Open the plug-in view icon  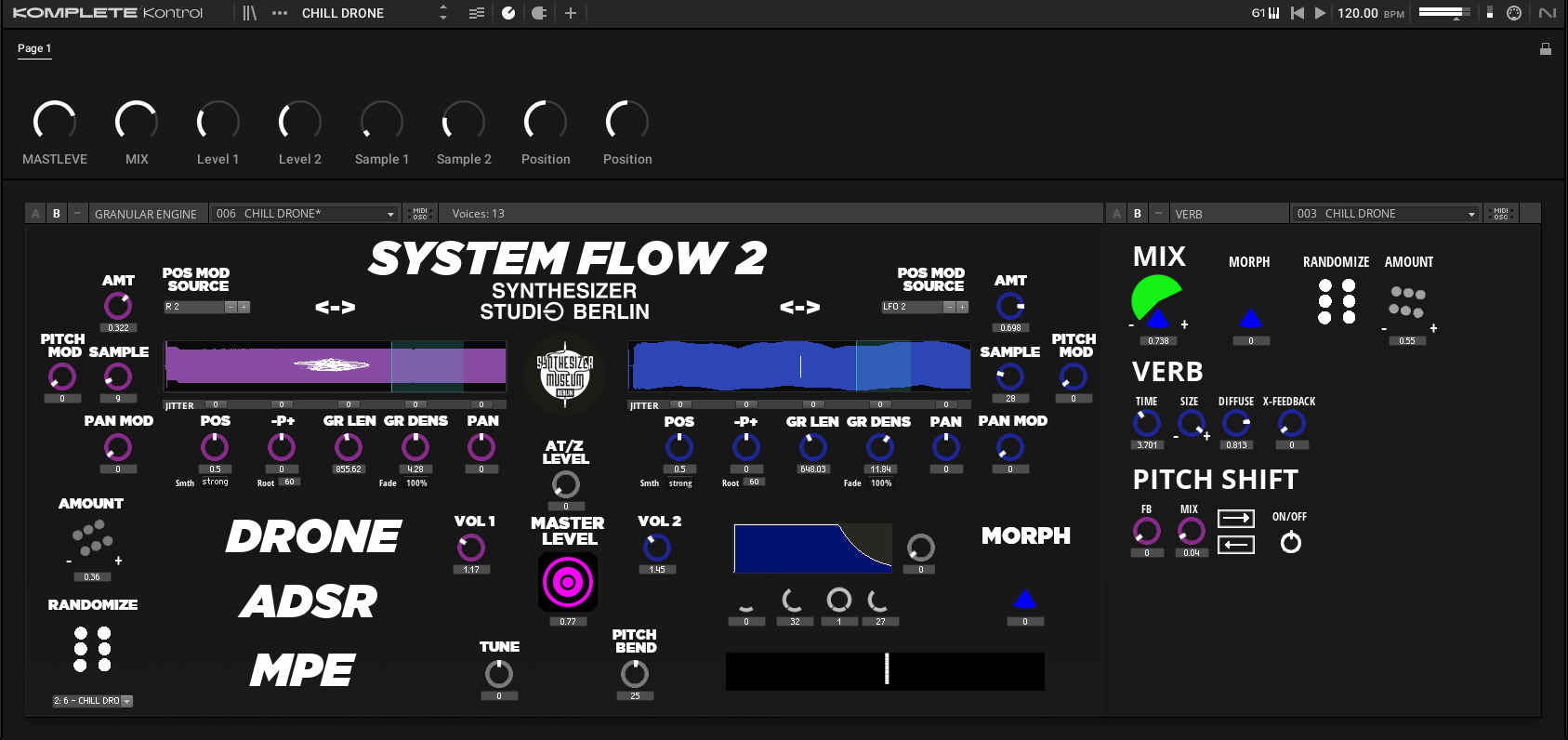539,13
